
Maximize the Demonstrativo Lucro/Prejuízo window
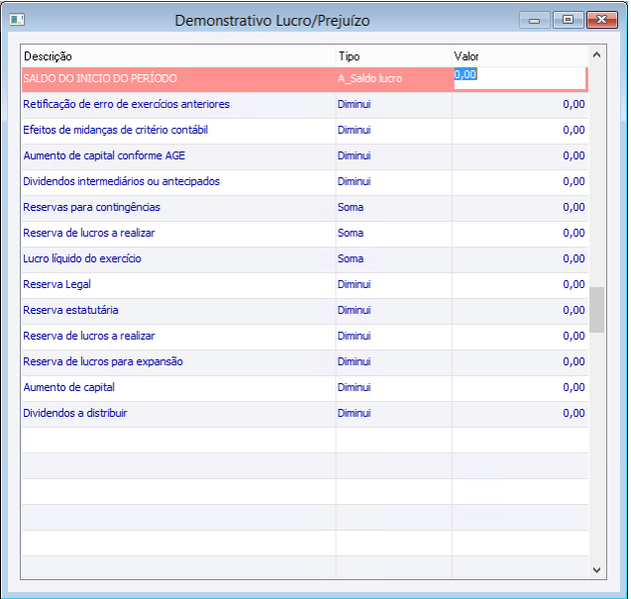(568, 20)
